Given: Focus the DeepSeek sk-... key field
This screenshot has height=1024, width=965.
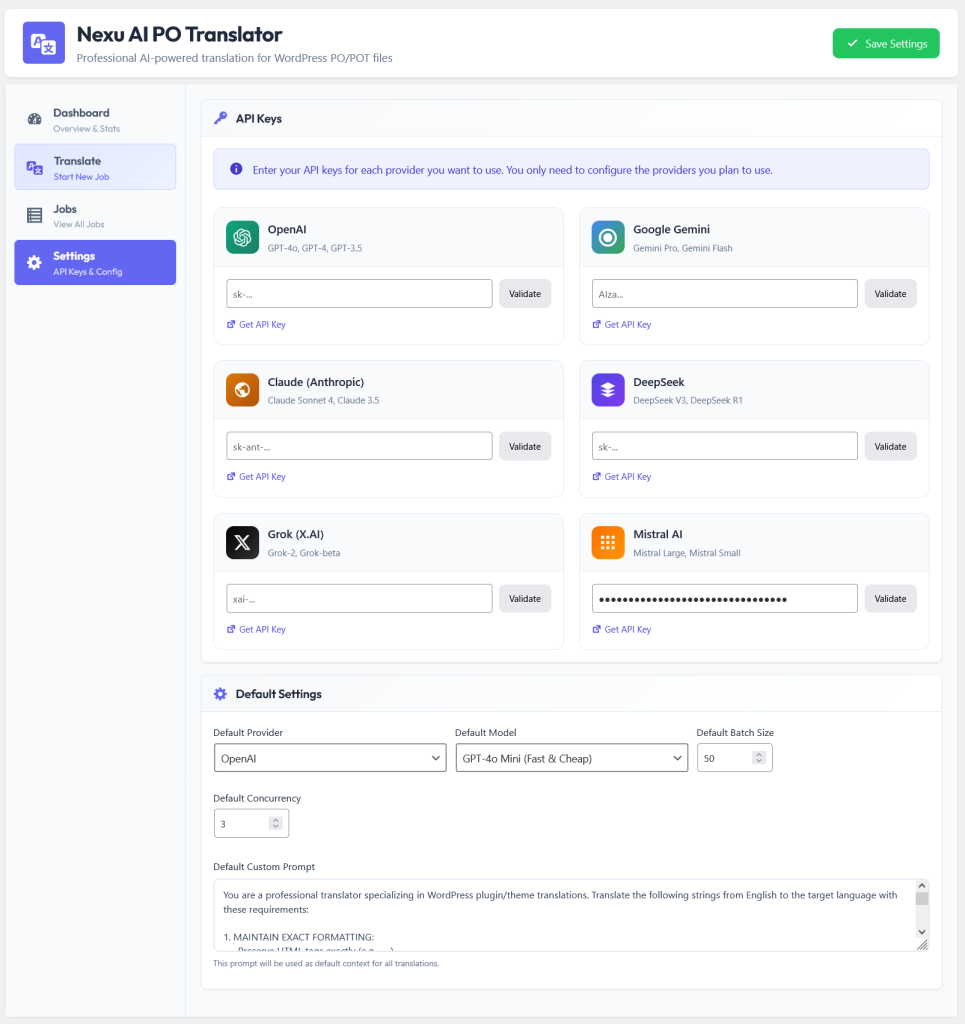Looking at the screenshot, I should point(725,446).
